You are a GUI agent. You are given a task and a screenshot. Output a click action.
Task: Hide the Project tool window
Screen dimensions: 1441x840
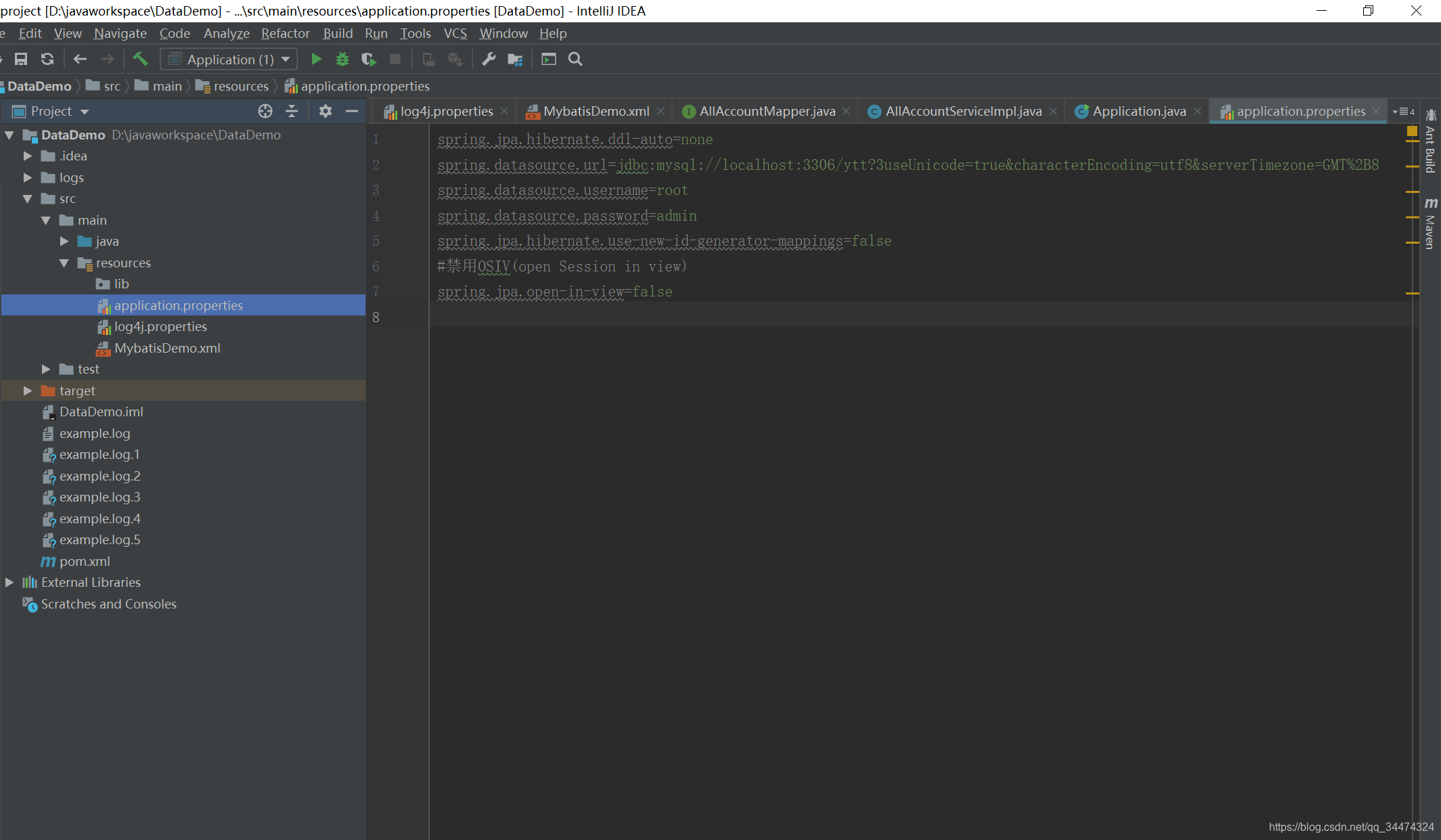[x=351, y=111]
